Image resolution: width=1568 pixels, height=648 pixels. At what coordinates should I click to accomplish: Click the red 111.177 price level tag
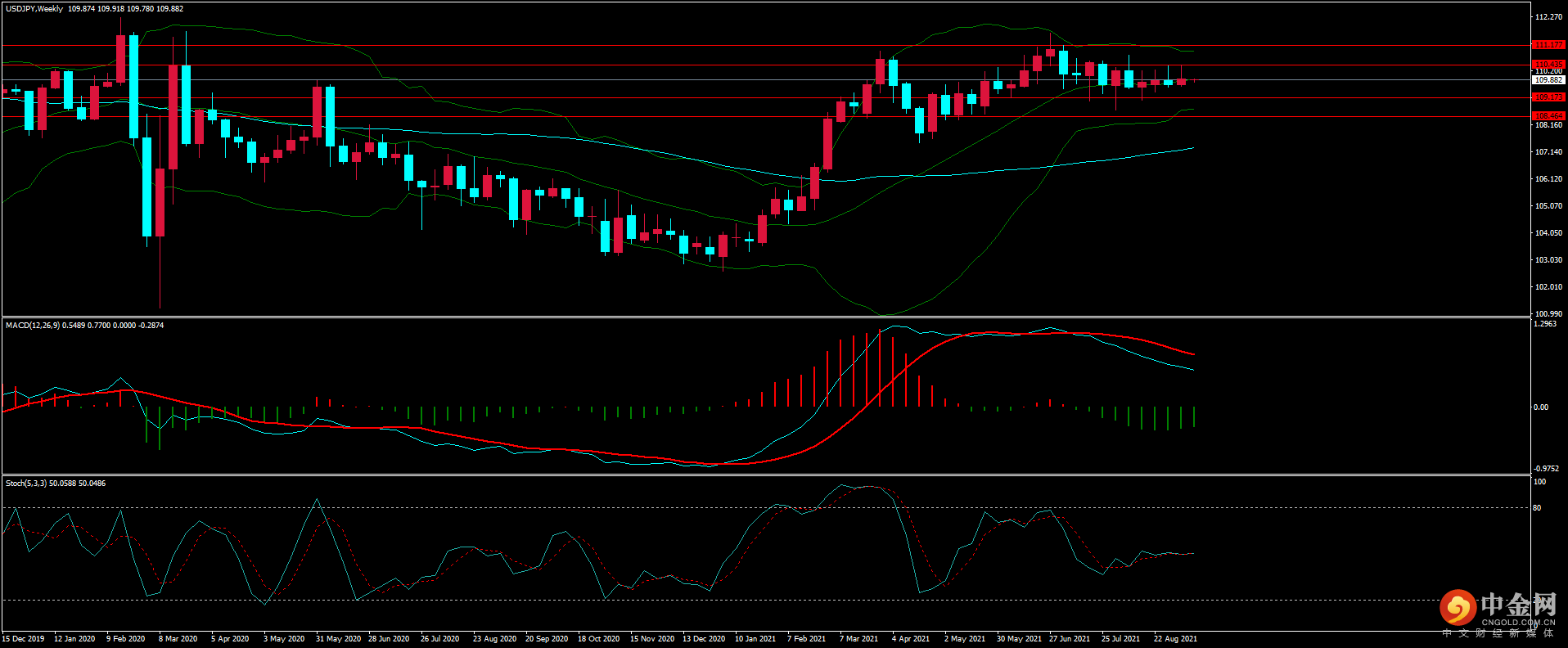click(x=1548, y=45)
